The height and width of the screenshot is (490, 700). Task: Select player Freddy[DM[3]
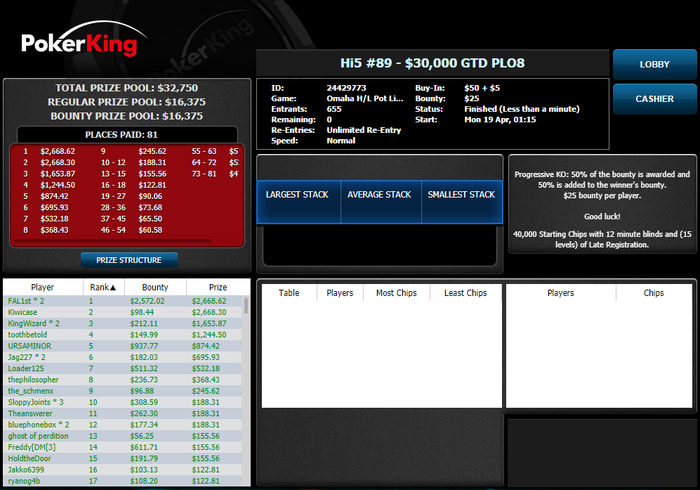click(123, 447)
